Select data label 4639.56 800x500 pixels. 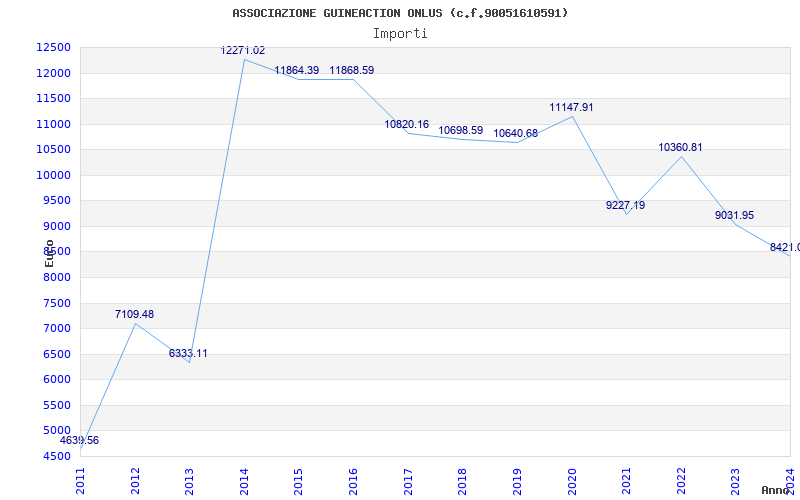[79, 440]
